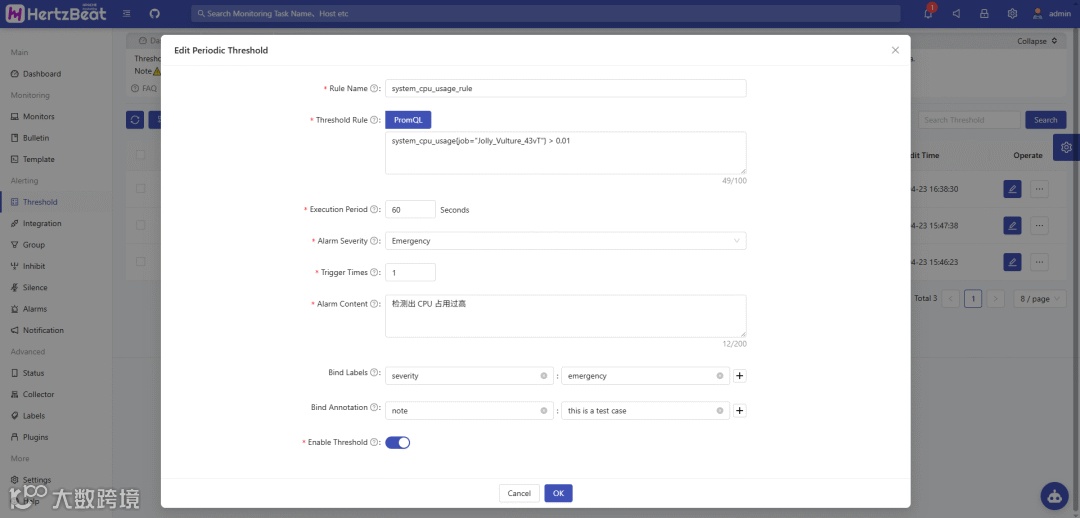Click the PromQL button
1080x518 pixels.
[x=408, y=120]
